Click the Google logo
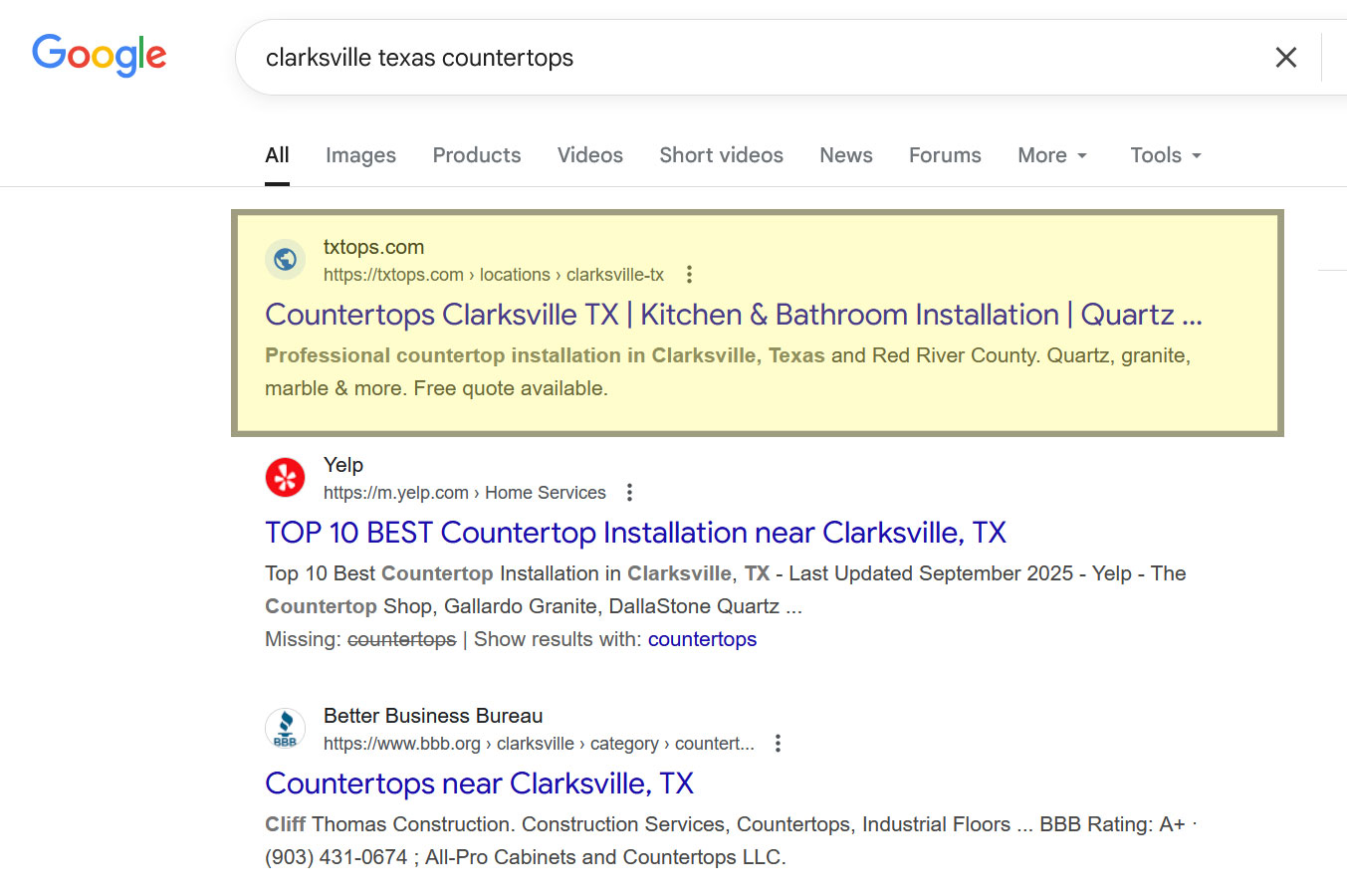The width and height of the screenshot is (1347, 896). point(99,56)
